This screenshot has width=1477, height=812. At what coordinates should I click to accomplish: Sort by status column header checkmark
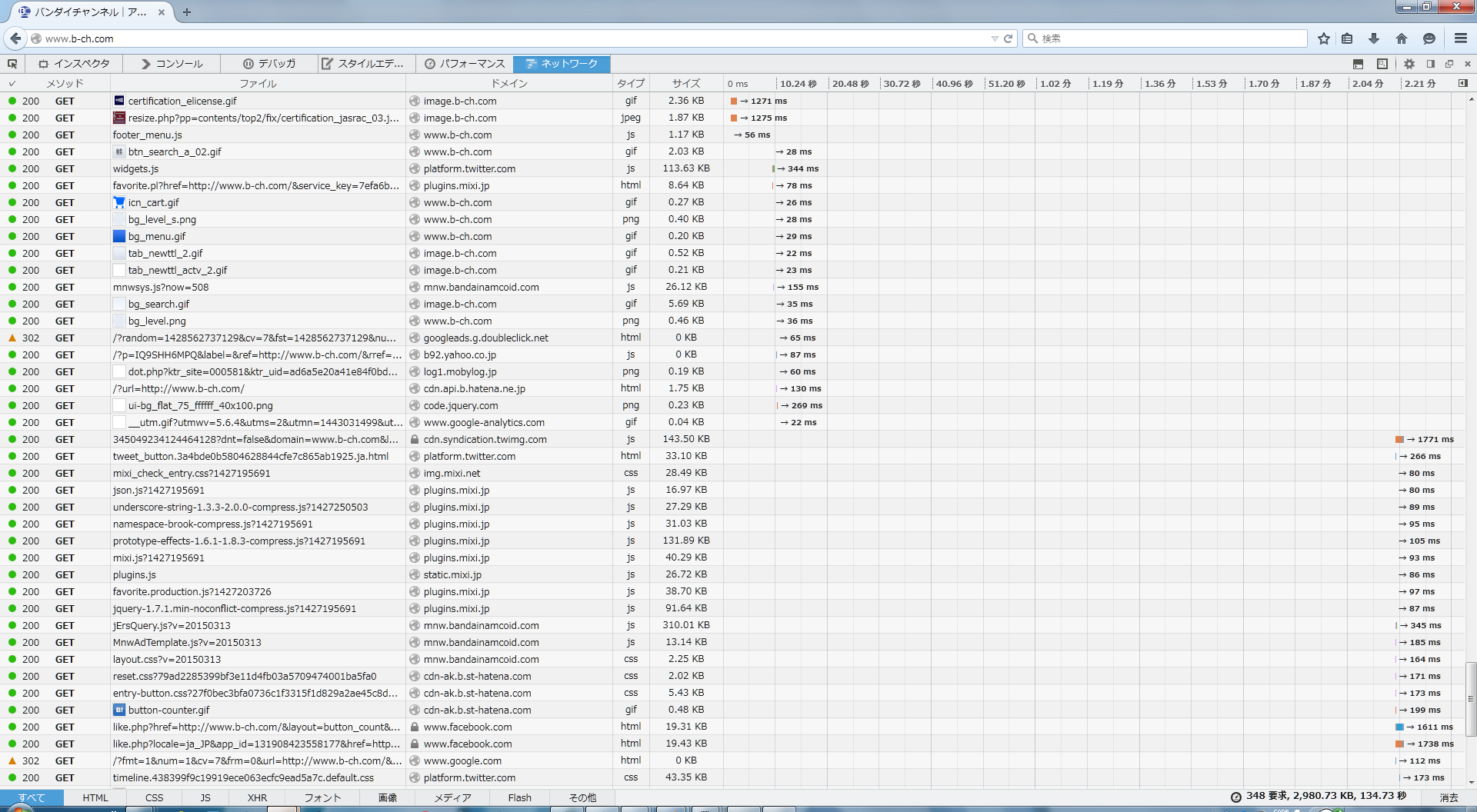point(12,83)
